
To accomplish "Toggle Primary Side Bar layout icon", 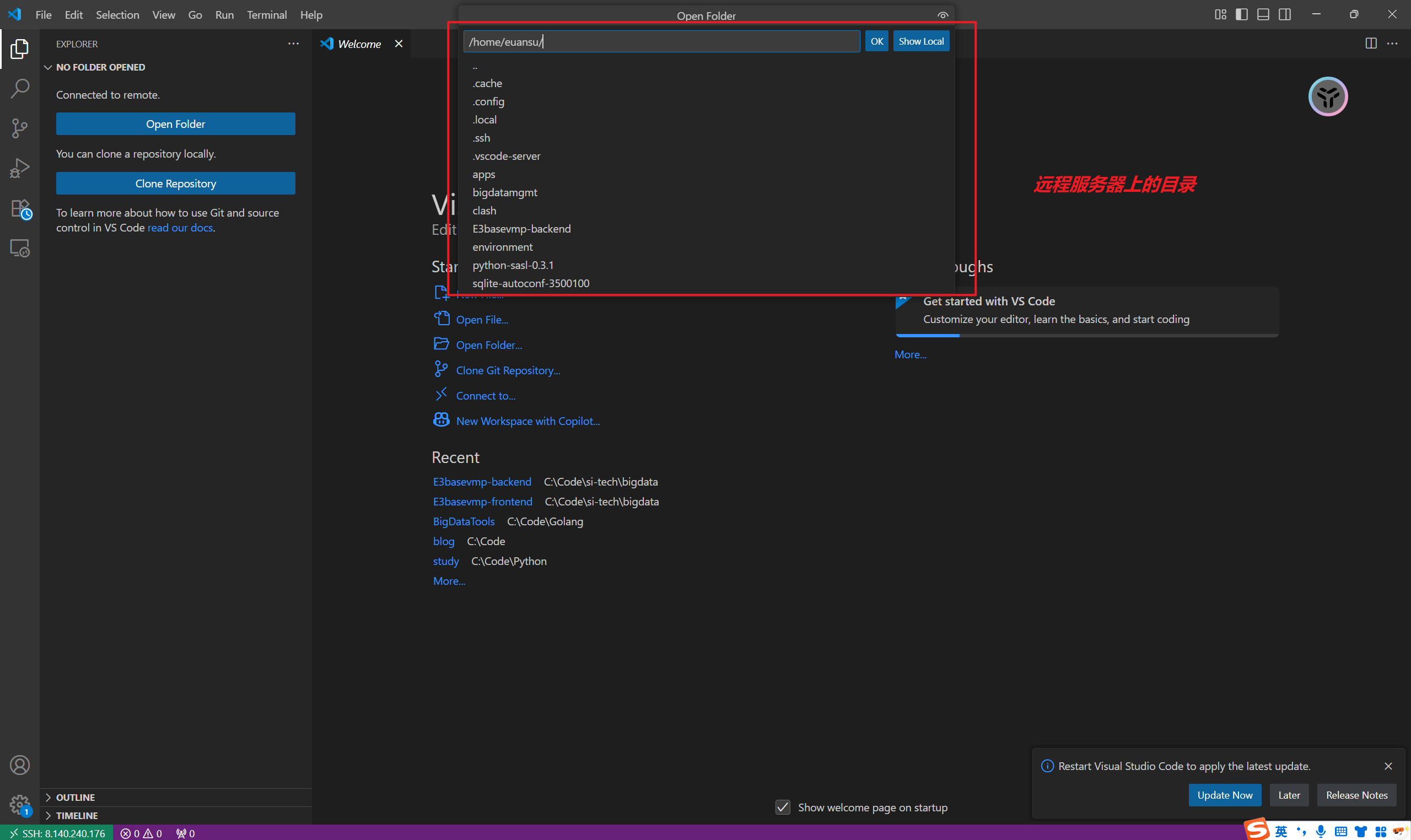I will pos(1242,15).
